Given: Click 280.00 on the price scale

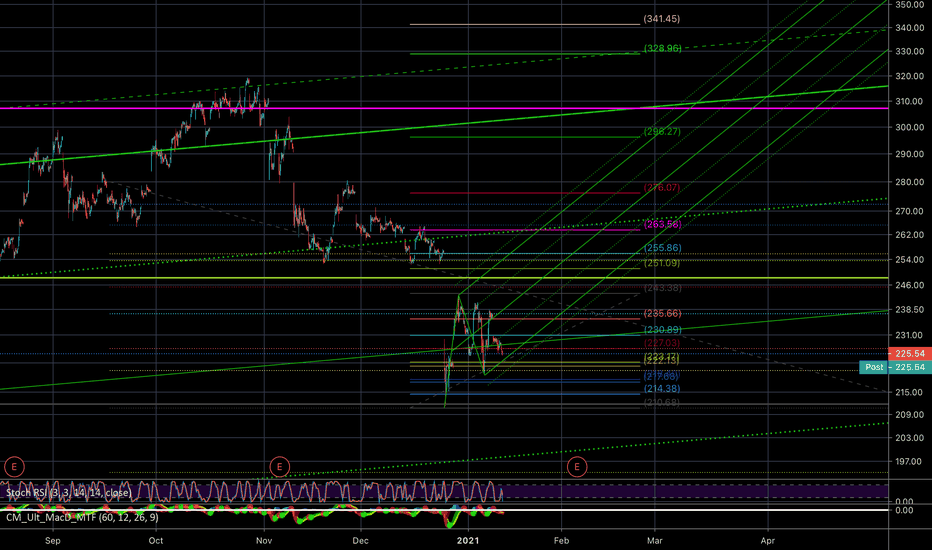Looking at the screenshot, I should (909, 182).
